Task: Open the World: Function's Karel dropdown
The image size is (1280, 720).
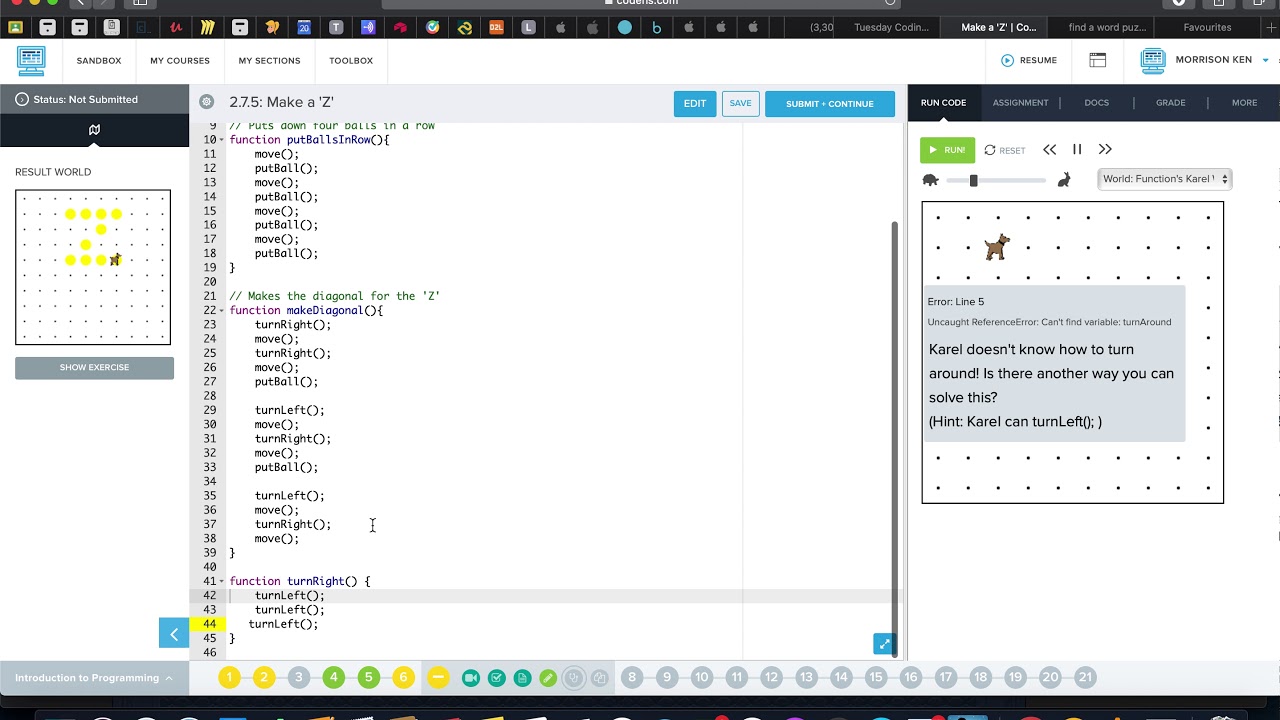Action: point(1164,179)
